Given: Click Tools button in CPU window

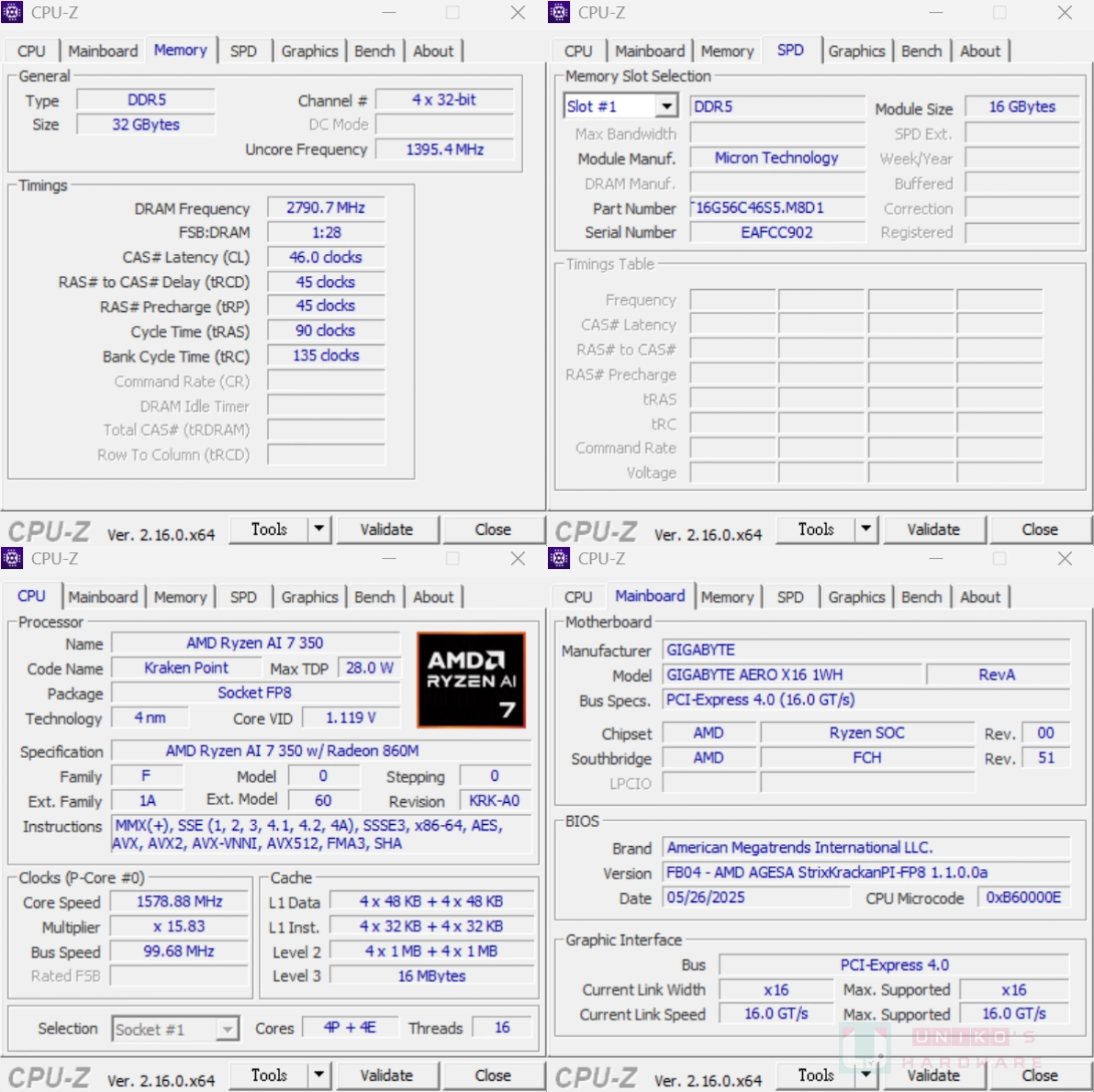Looking at the screenshot, I should (269, 1075).
